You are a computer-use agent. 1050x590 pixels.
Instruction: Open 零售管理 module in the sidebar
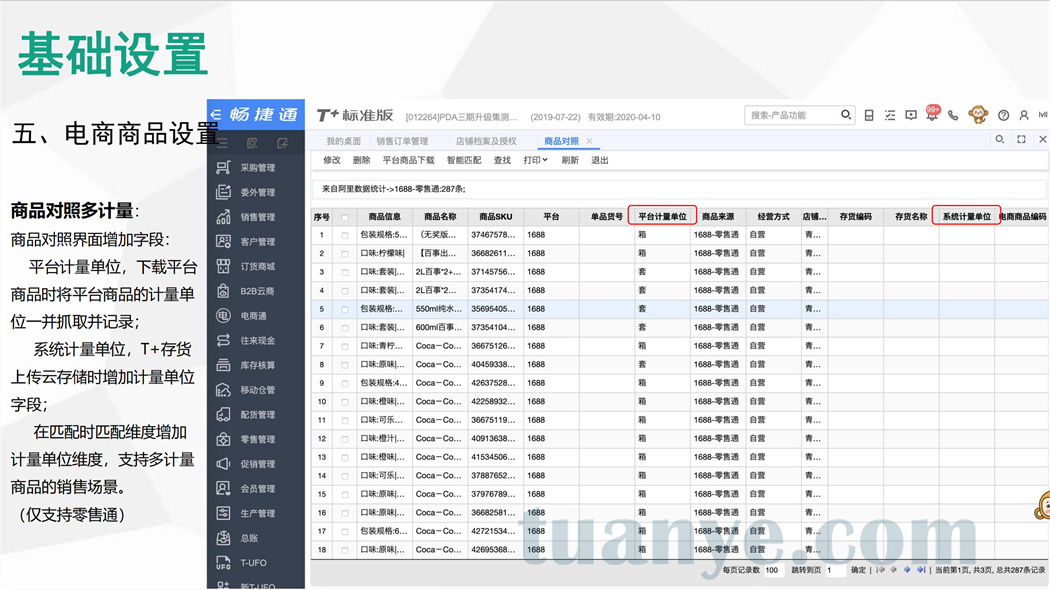point(256,439)
